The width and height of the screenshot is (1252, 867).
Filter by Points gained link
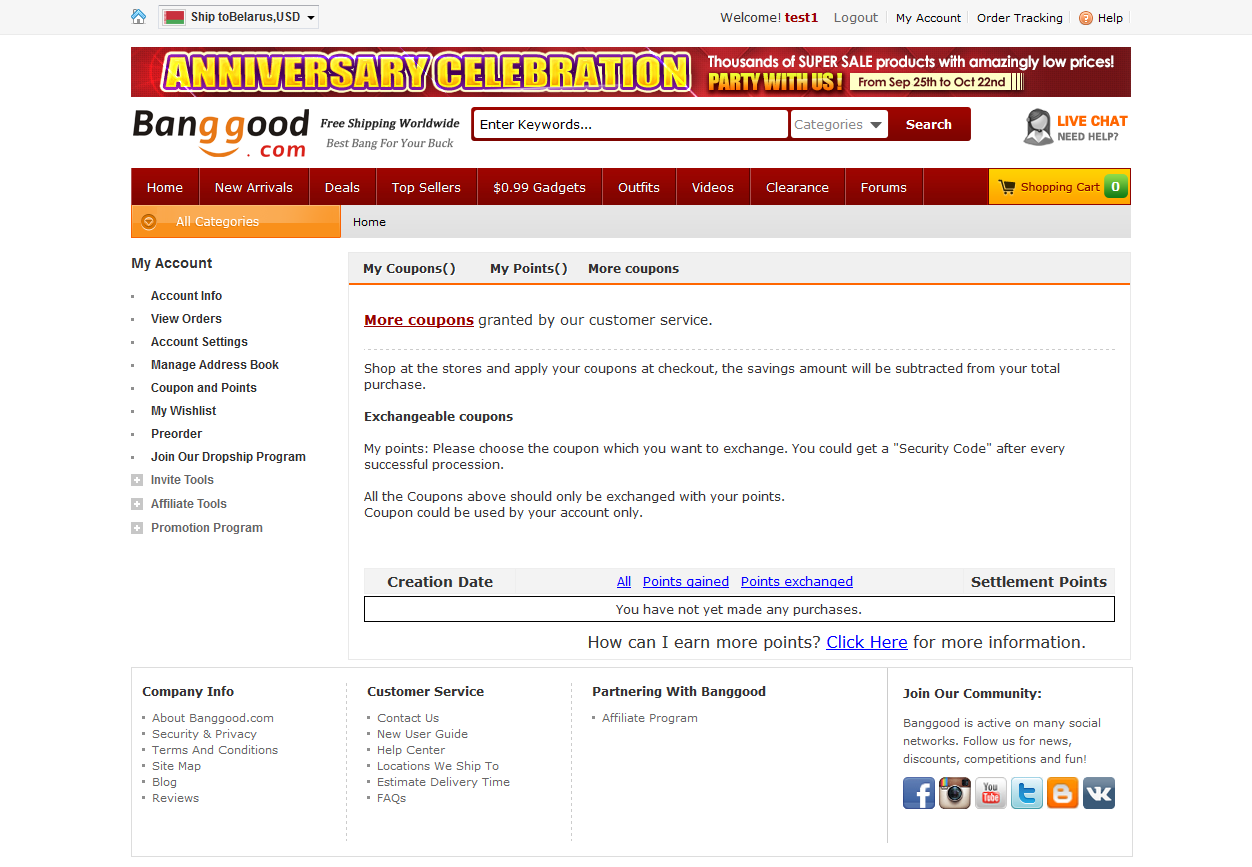pos(686,581)
